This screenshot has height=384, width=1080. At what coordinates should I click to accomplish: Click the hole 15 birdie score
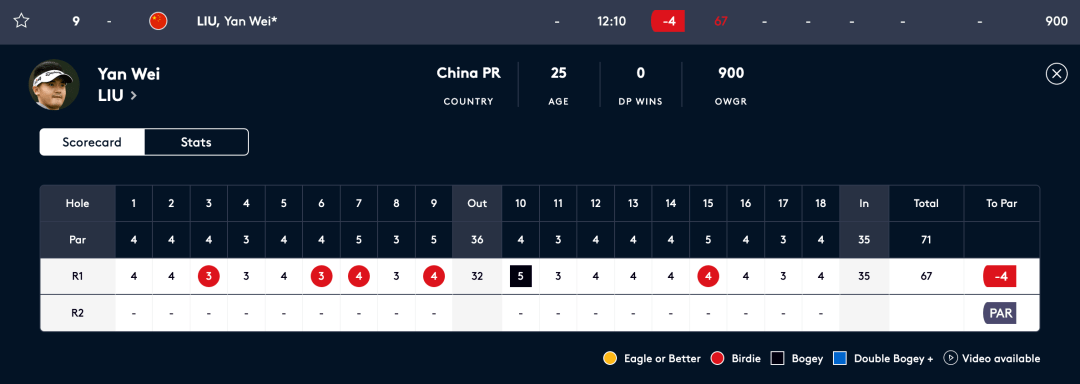(708, 277)
